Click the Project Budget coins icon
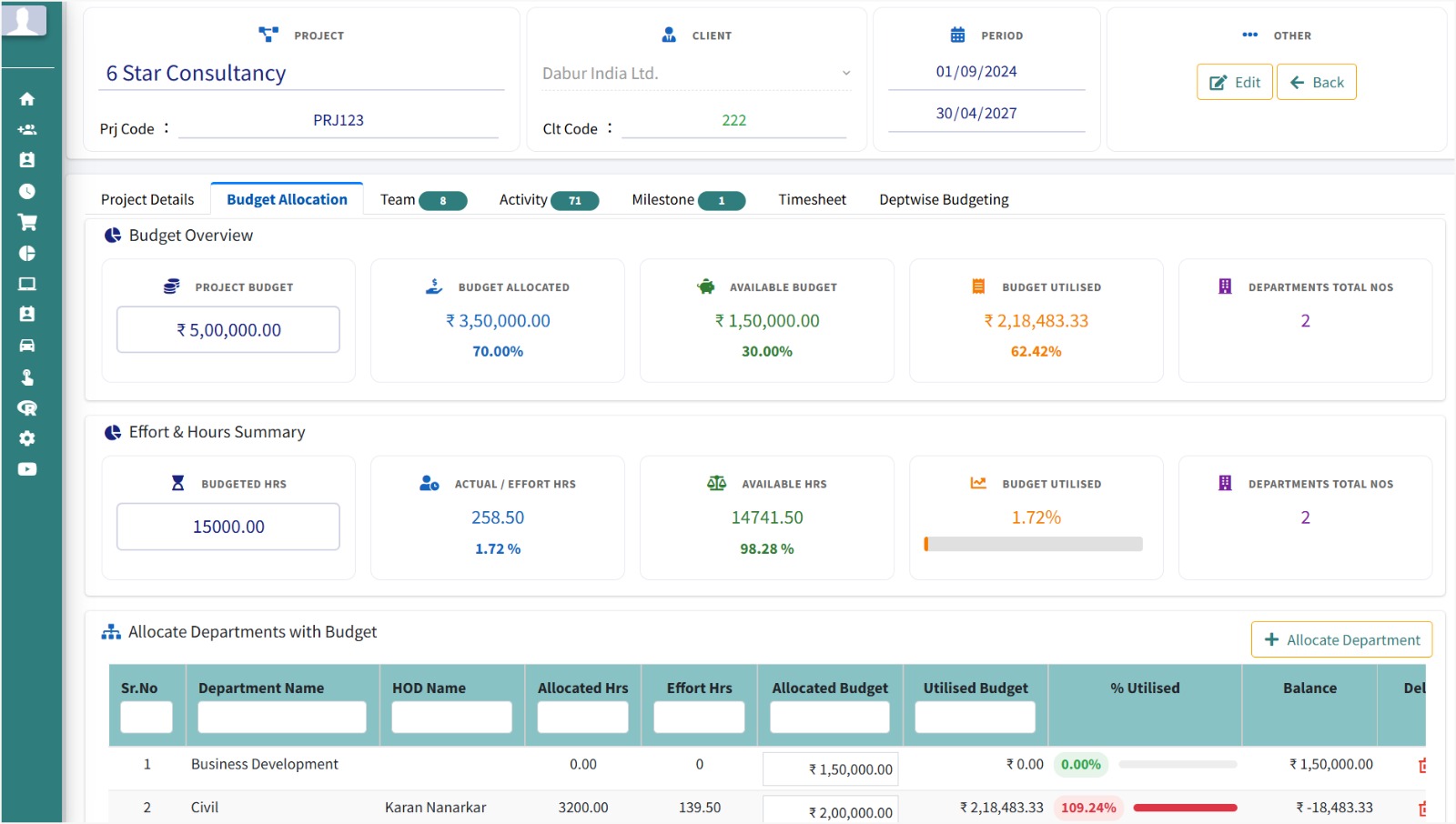Viewport: 1456px width, 824px height. tap(171, 286)
